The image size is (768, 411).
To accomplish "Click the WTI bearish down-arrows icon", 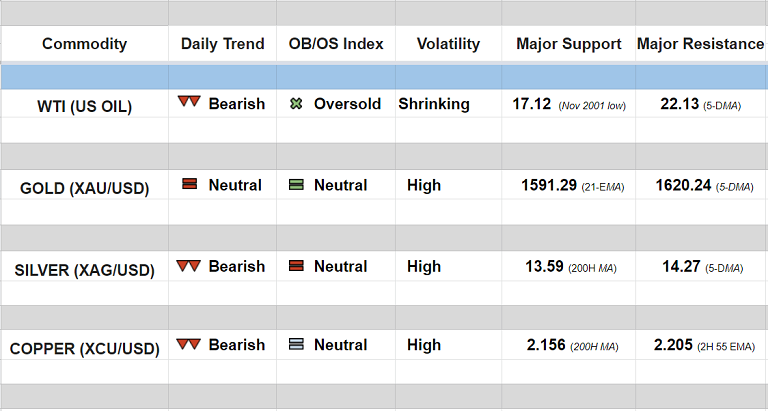I will (189, 103).
